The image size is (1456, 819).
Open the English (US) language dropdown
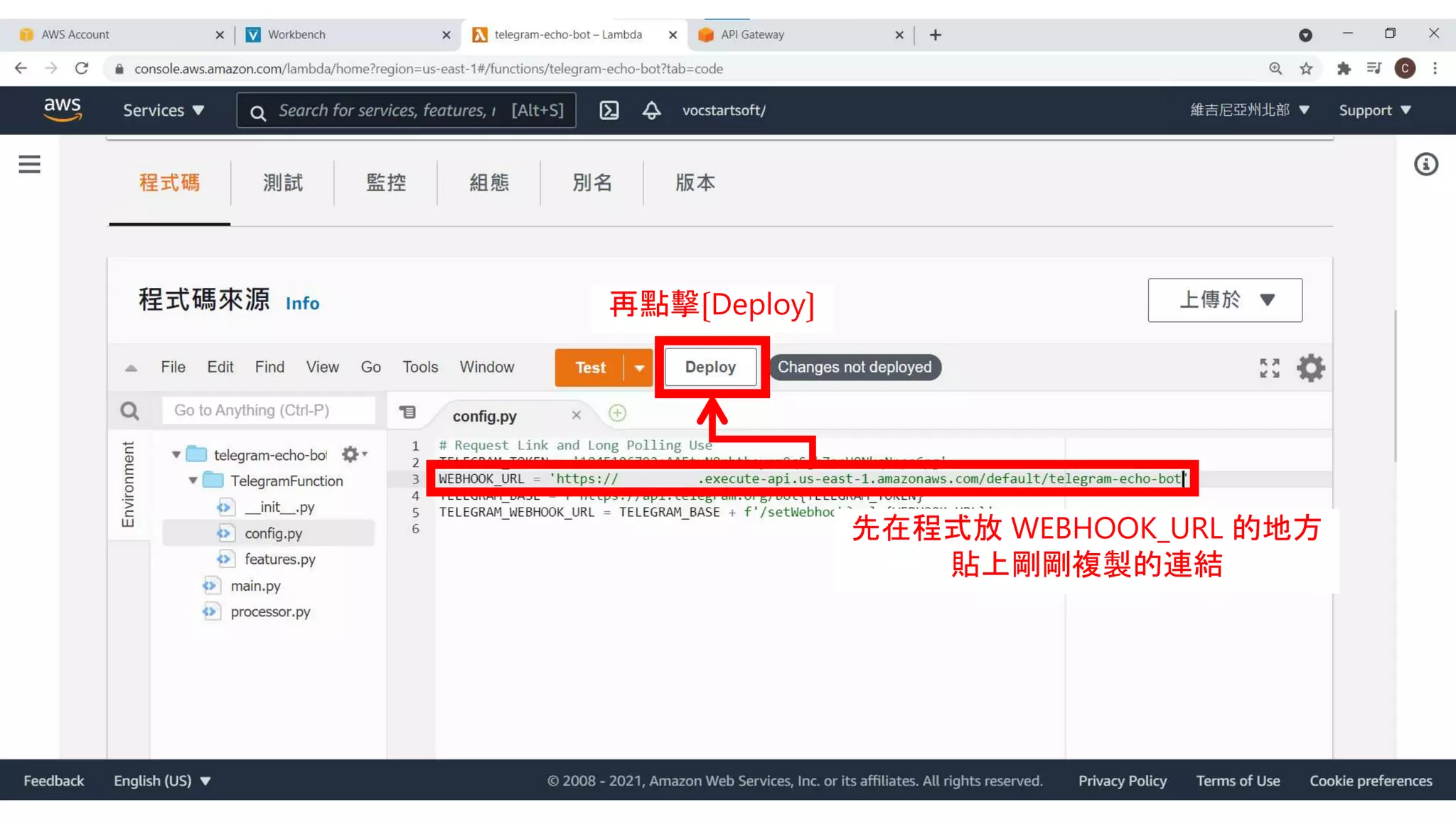click(162, 781)
